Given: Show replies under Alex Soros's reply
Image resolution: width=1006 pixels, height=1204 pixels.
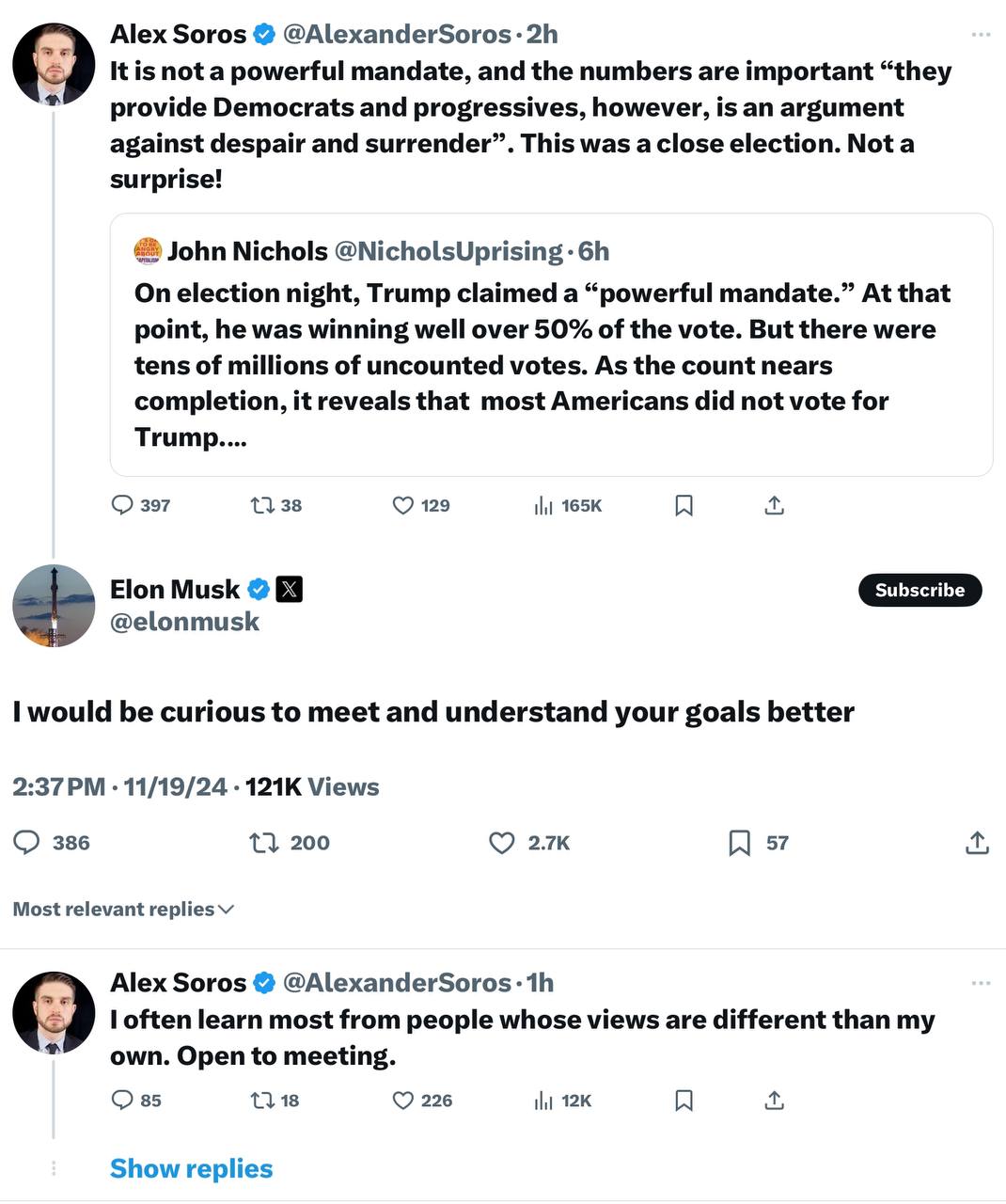Looking at the screenshot, I should 191,1168.
